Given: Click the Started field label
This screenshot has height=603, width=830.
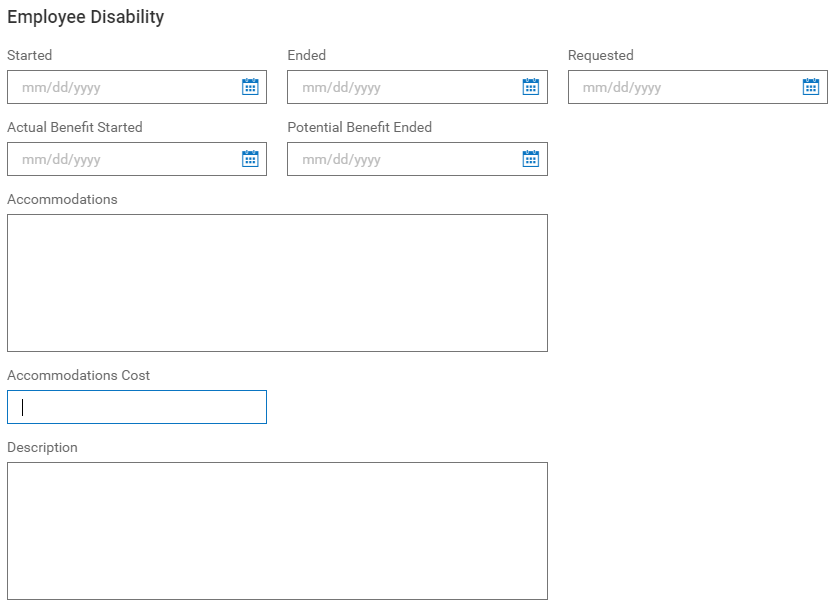Looking at the screenshot, I should (x=28, y=56).
